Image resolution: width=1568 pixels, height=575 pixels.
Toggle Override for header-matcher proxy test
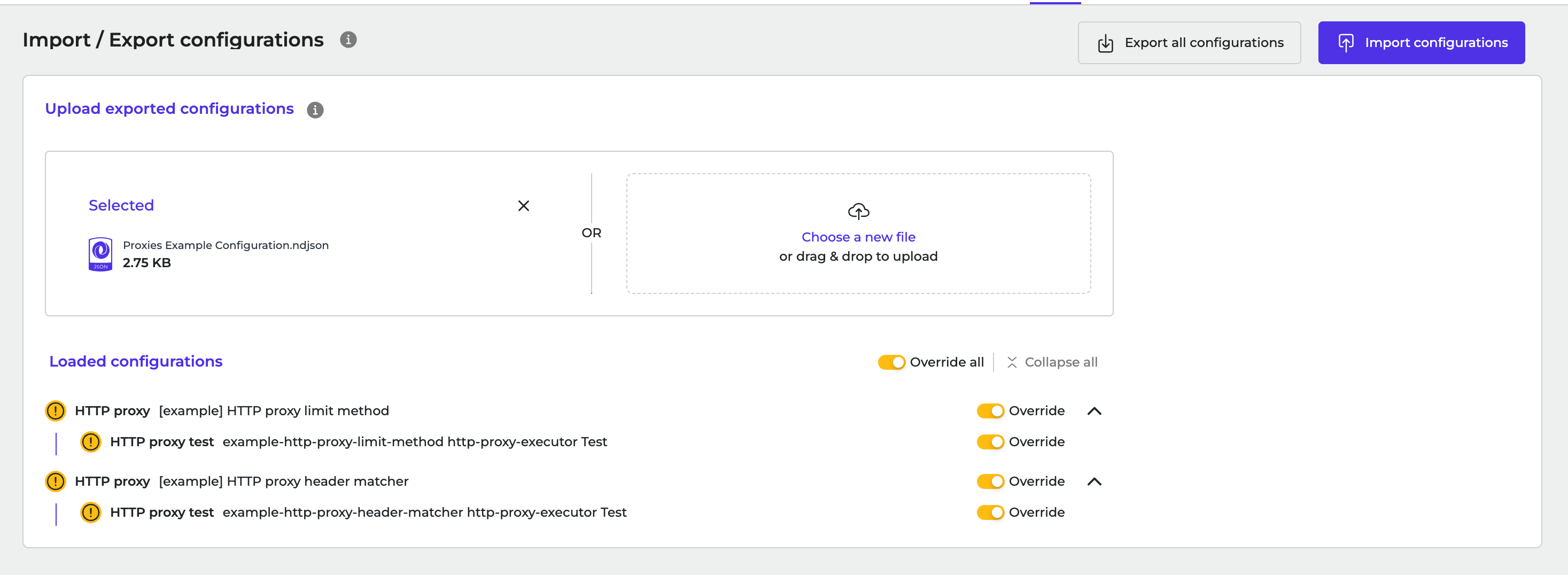tap(990, 512)
